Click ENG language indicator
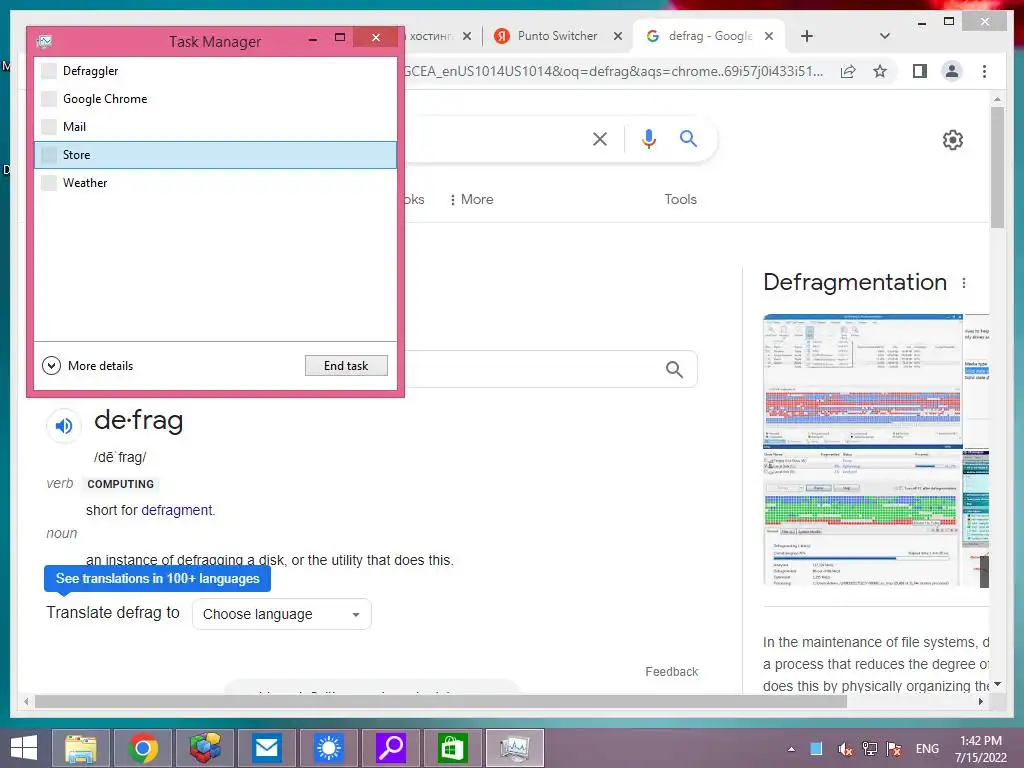The image size is (1024, 768). (x=927, y=749)
